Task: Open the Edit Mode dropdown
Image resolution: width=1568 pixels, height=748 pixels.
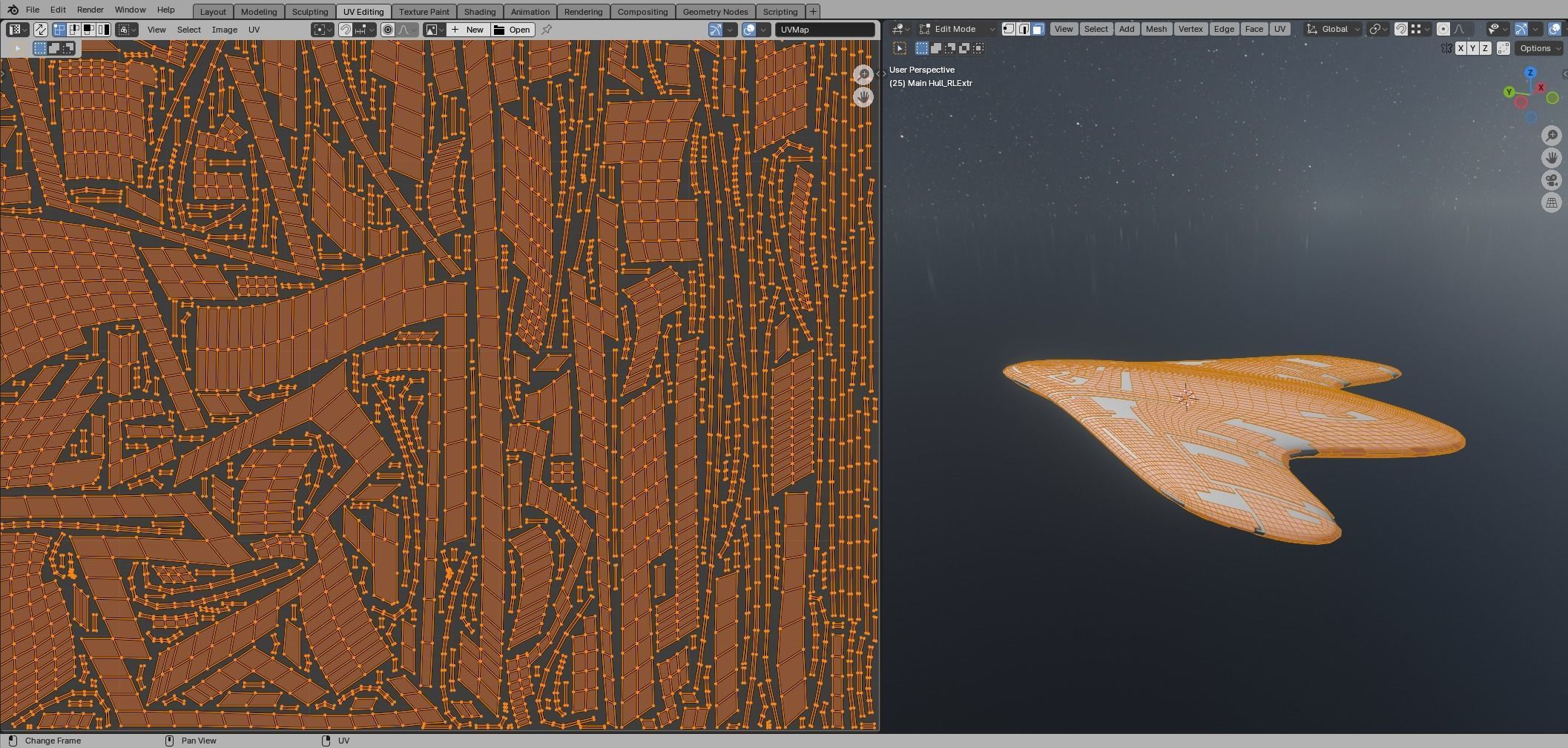Action: (x=956, y=29)
